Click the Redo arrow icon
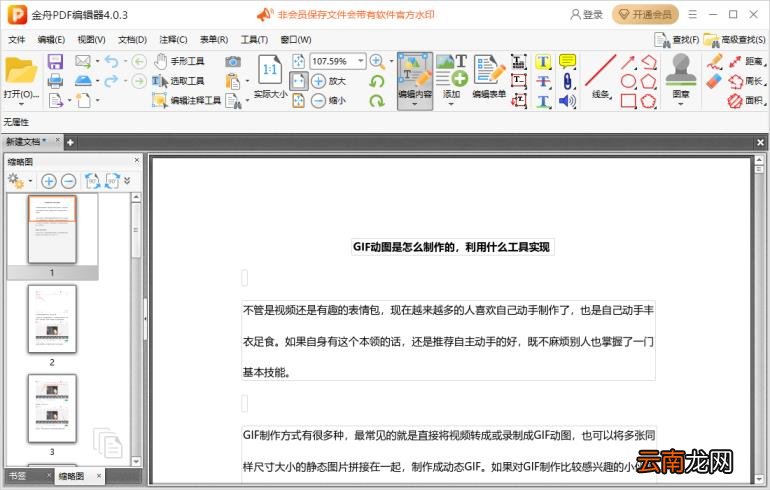The height and width of the screenshot is (490, 770). click(111, 81)
